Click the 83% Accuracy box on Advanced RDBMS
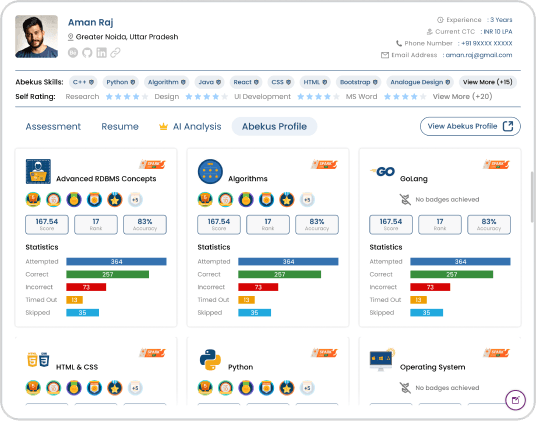Image resolution: width=536 pixels, height=421 pixels. point(145,225)
